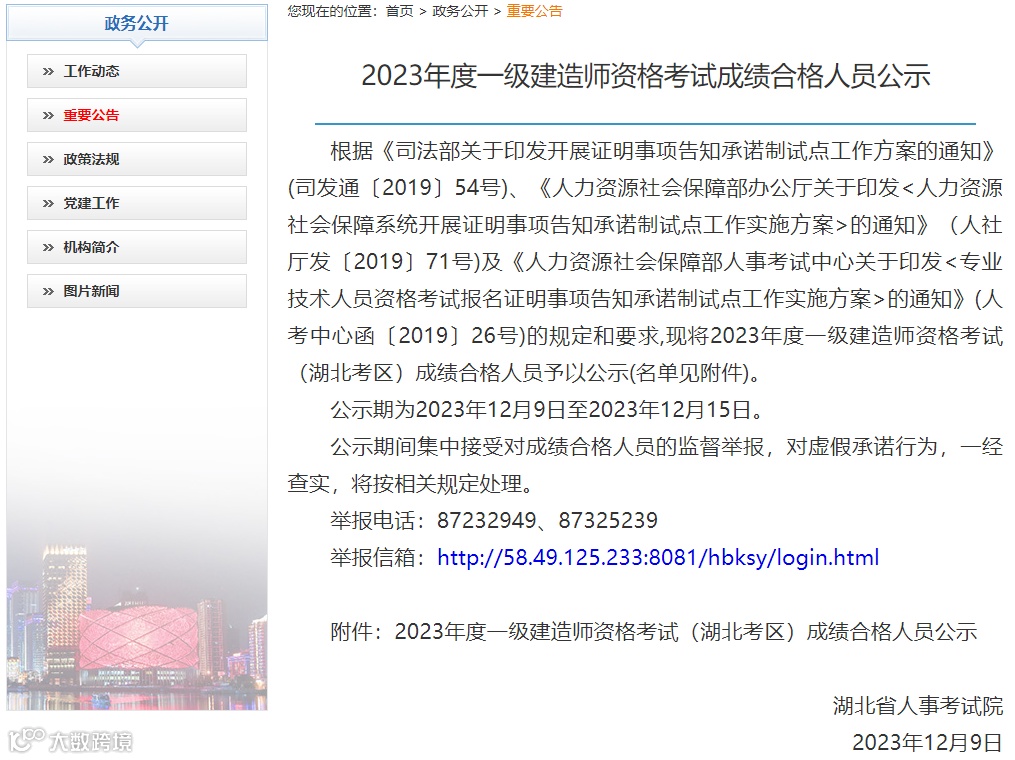The image size is (1015, 760).
Task: Click the city night skyline image
Action: click(137, 628)
